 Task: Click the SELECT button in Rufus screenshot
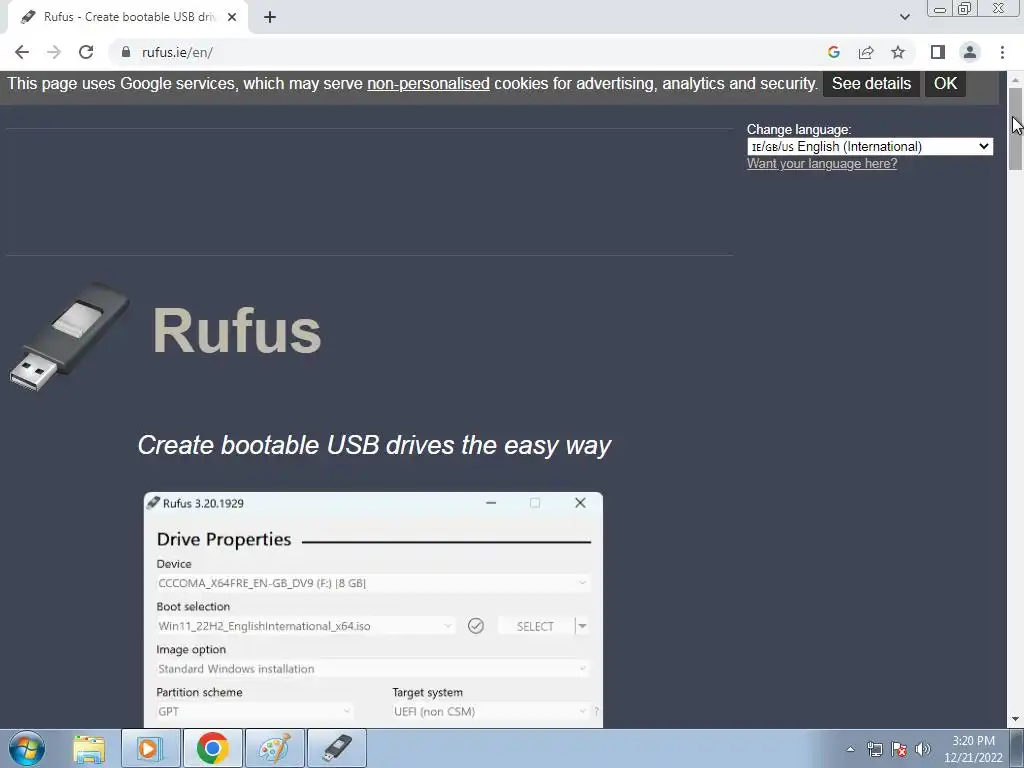coord(536,626)
